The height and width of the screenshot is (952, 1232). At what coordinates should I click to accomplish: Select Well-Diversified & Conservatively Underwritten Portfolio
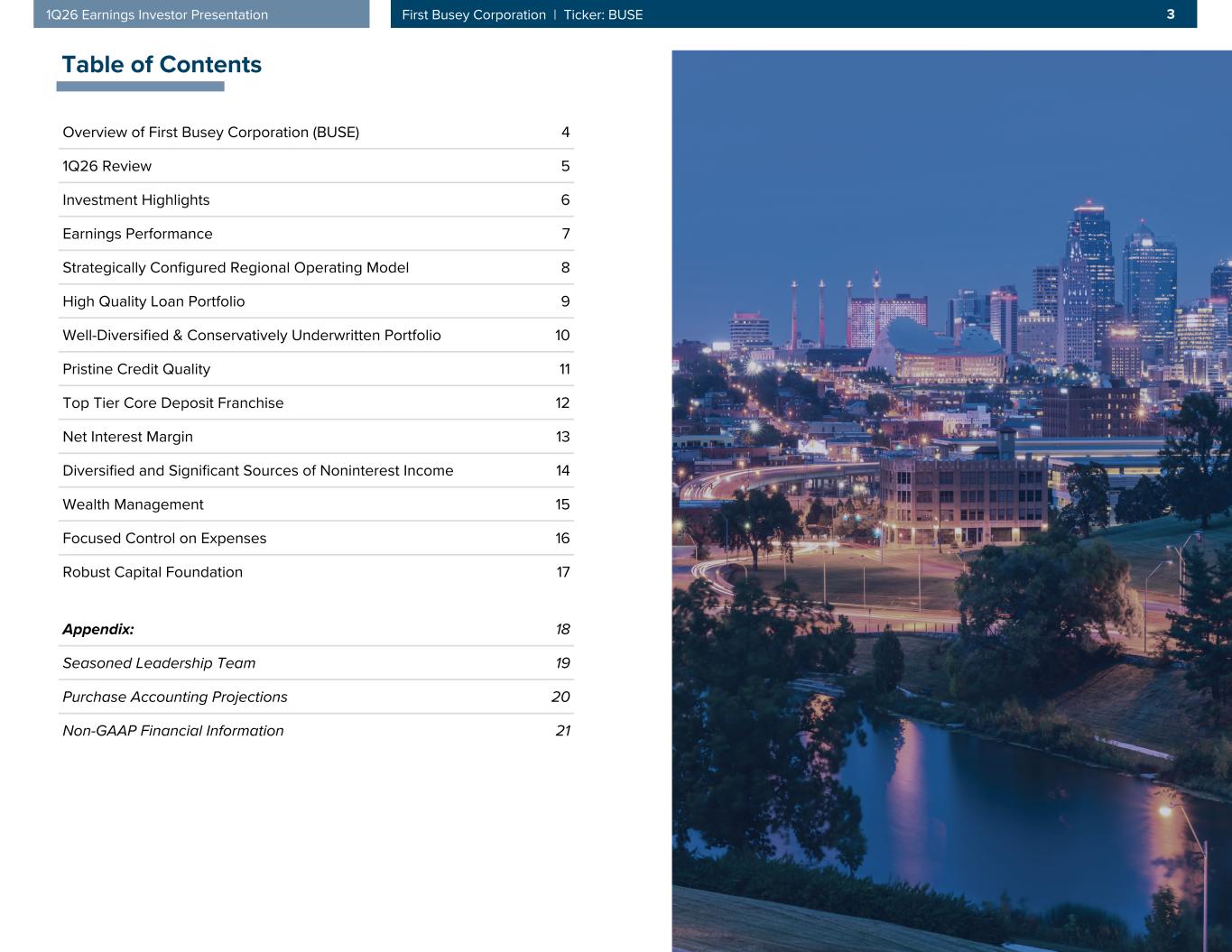tap(252, 336)
